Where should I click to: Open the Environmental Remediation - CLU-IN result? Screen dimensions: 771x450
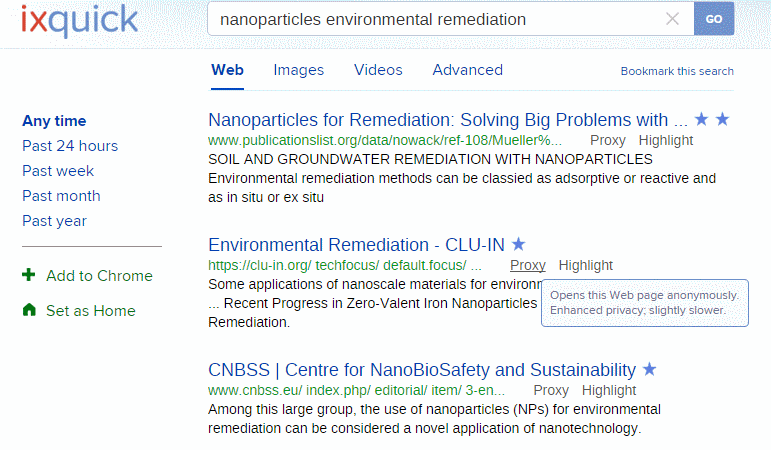tap(356, 244)
